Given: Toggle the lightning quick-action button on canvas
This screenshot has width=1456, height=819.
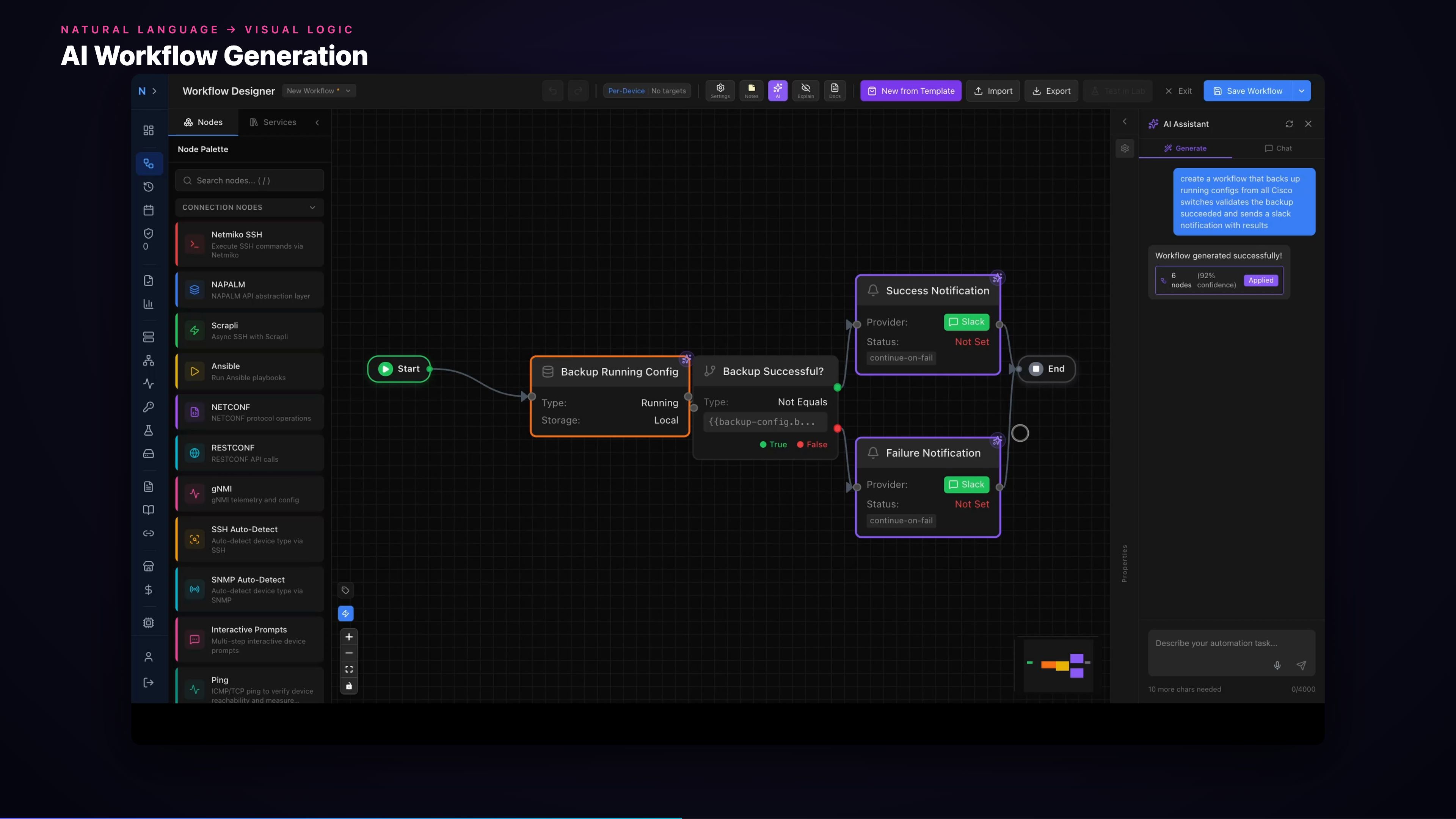Looking at the screenshot, I should coord(346,613).
